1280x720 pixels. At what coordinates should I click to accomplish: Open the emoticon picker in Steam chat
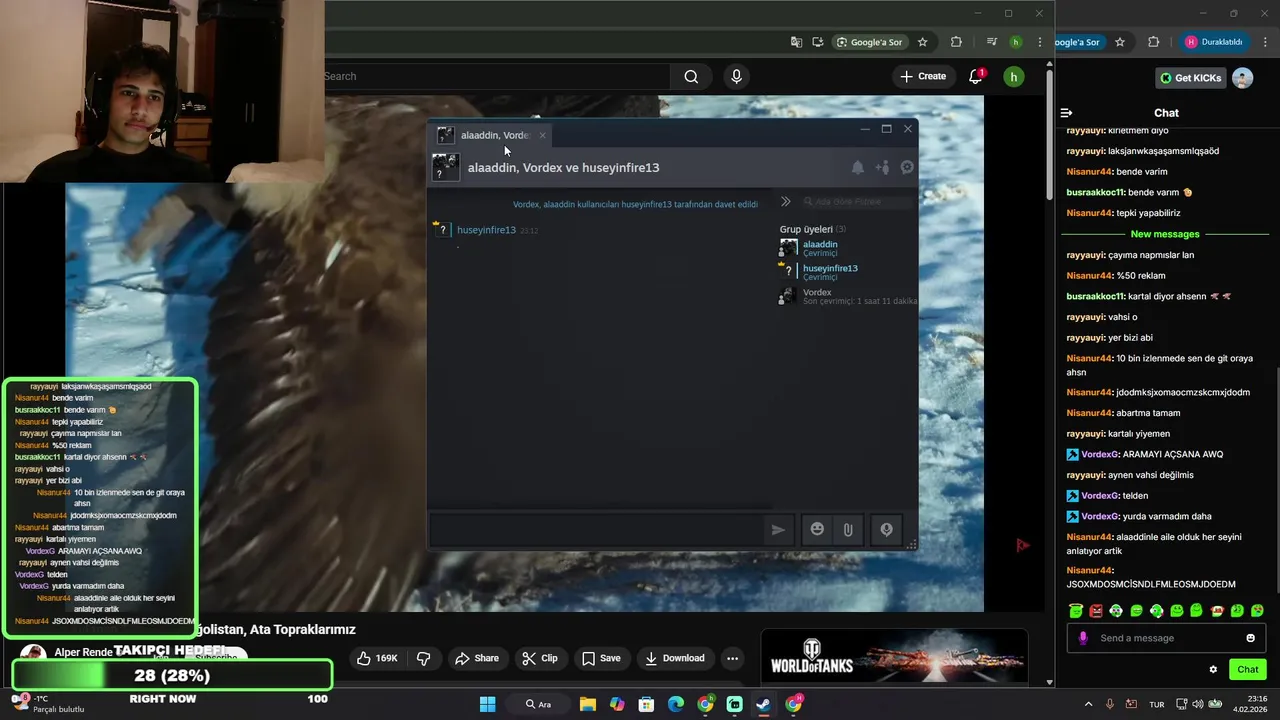817,529
